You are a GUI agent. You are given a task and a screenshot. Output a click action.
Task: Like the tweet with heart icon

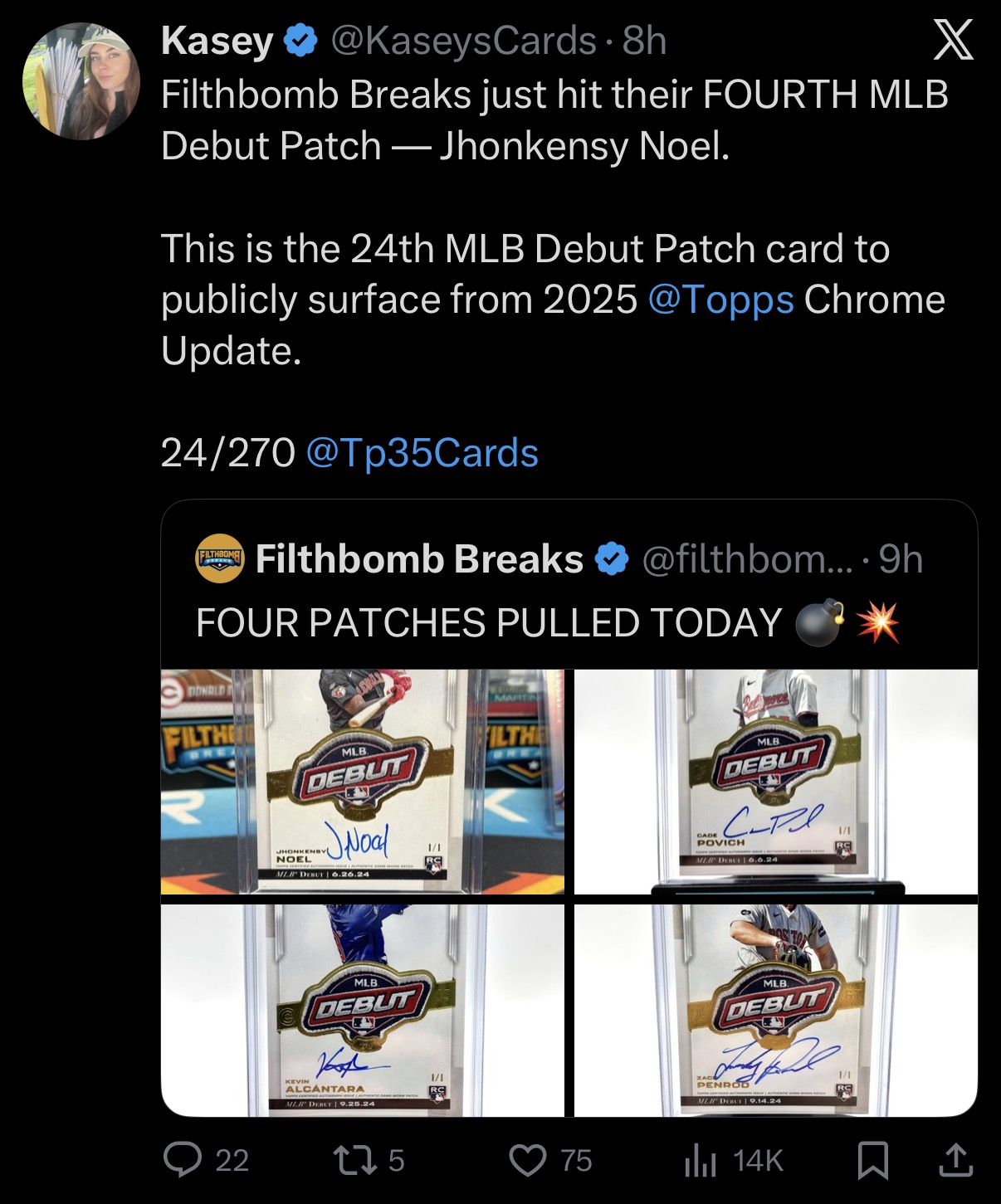coord(528,1160)
